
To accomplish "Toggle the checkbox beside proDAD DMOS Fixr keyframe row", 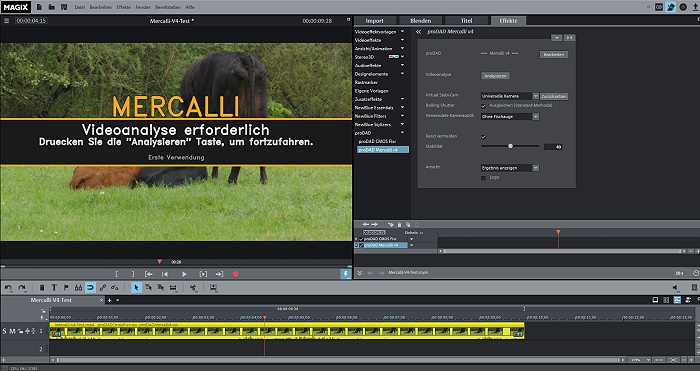I will click(x=361, y=239).
